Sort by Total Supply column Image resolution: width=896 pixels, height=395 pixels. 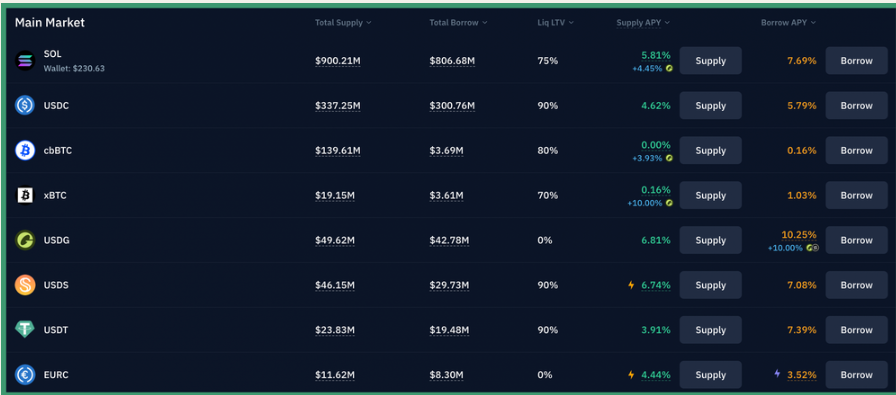343,22
